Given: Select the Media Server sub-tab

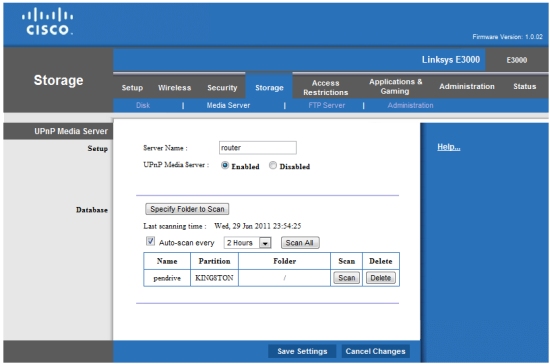Looking at the screenshot, I should [228, 105].
